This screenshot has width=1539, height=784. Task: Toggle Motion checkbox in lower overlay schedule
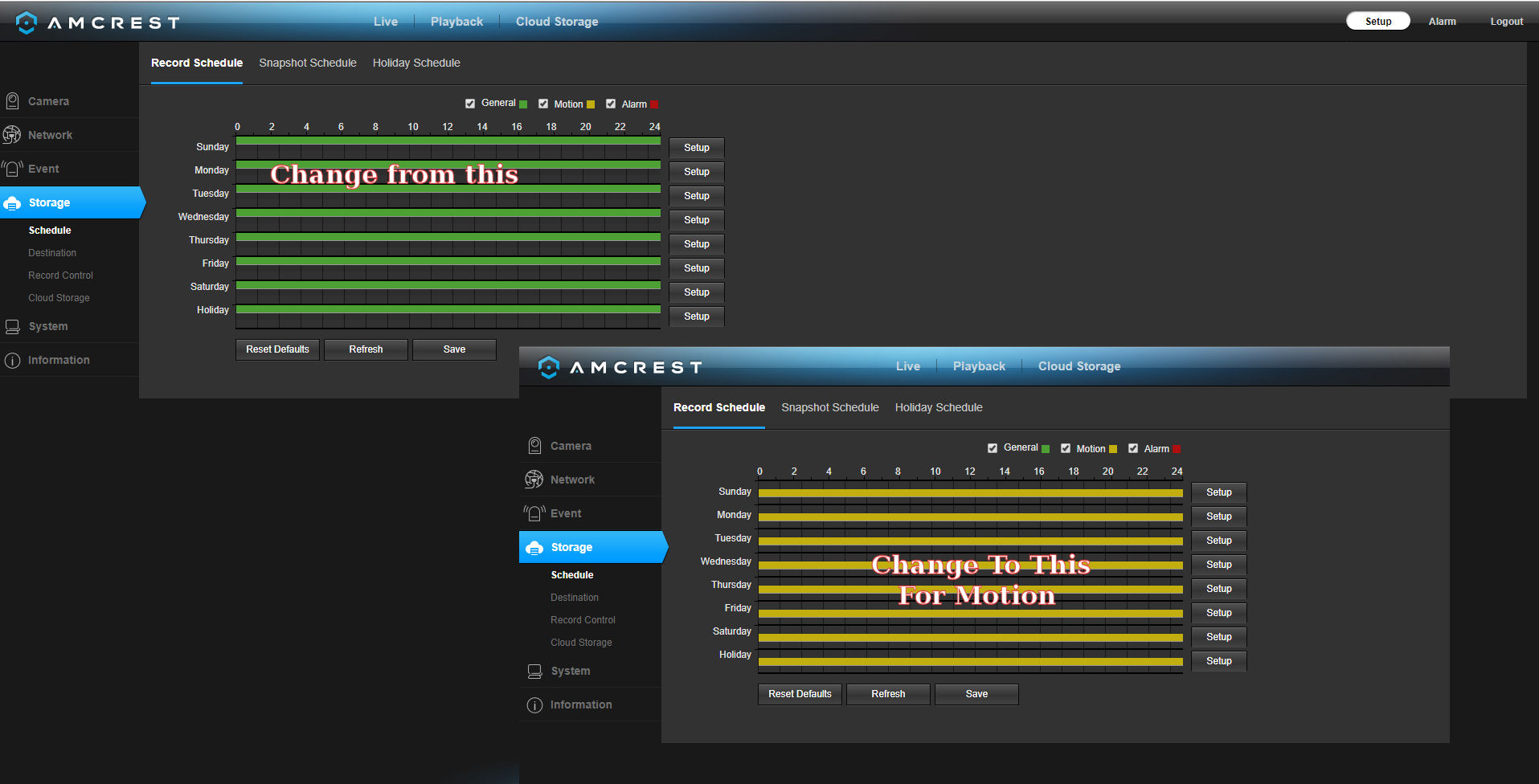(1066, 448)
